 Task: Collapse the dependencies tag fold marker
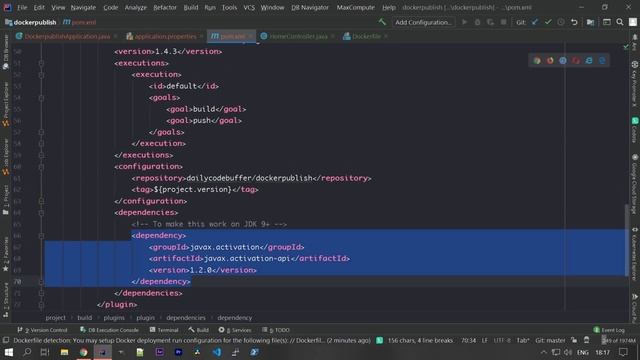[41, 213]
